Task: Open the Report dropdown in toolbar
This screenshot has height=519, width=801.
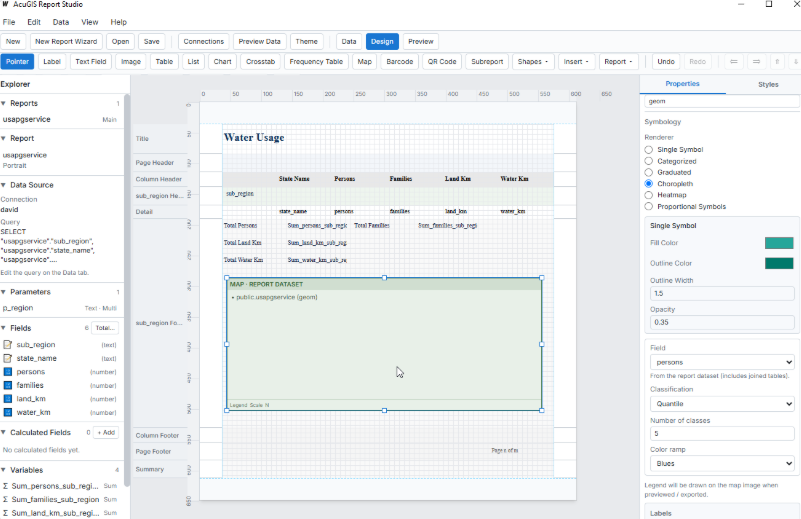Action: click(x=618, y=61)
